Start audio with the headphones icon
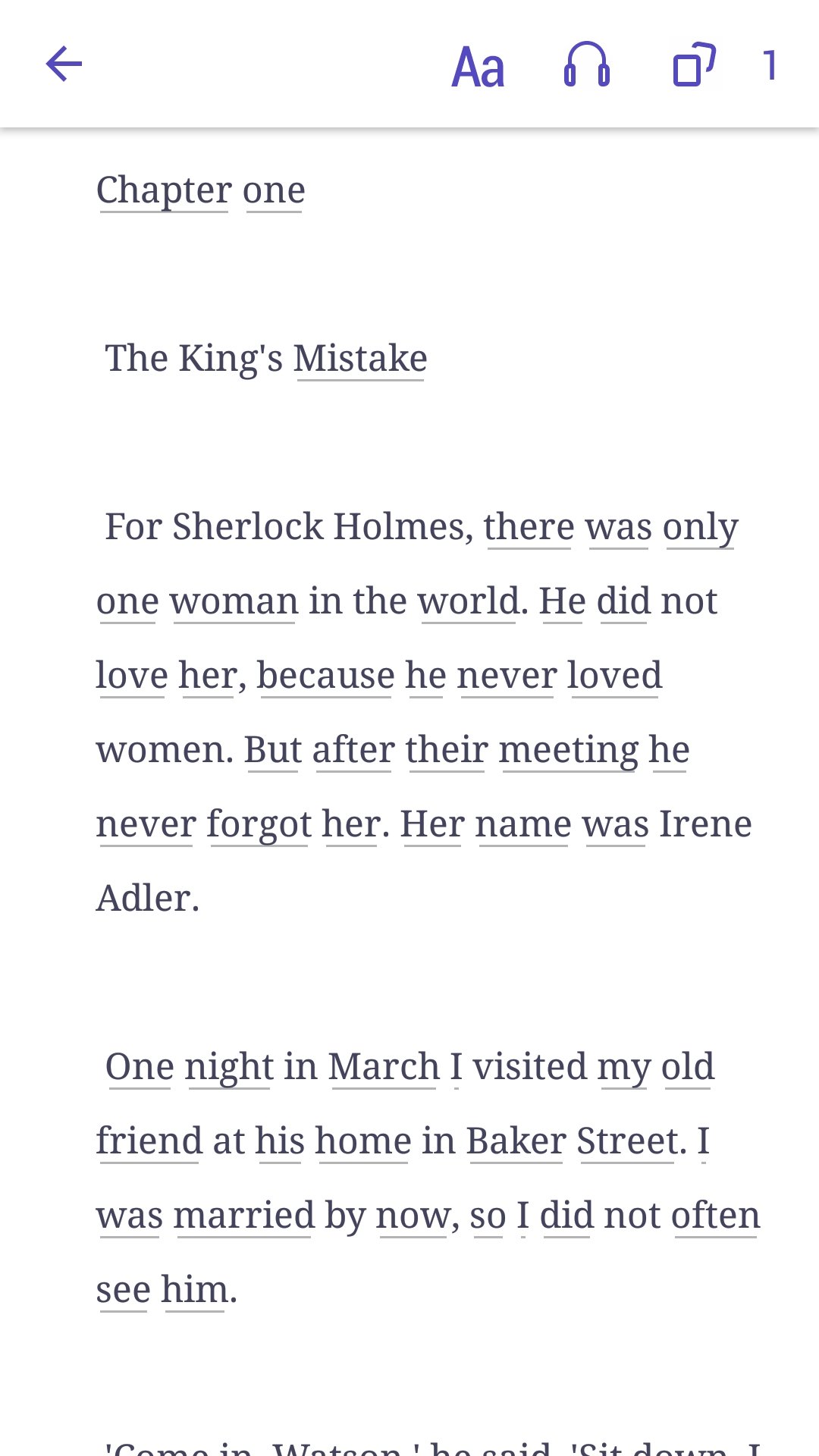Screen dimensions: 819x1456 tap(587, 64)
